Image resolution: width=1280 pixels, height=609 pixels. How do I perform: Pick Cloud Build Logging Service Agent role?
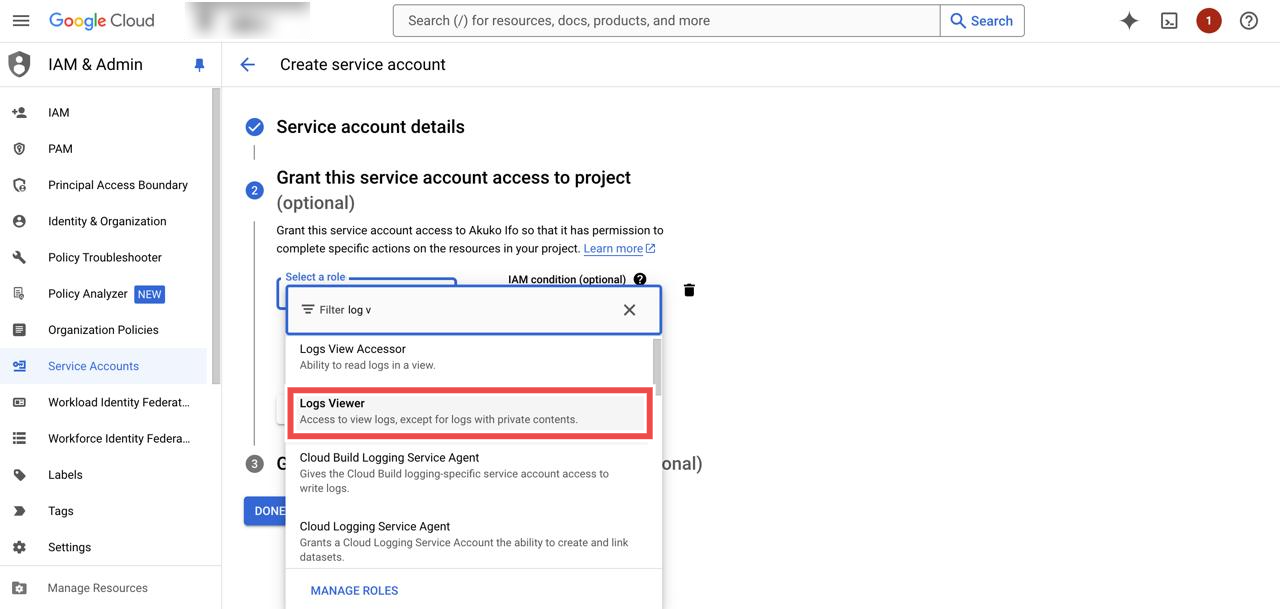469,472
